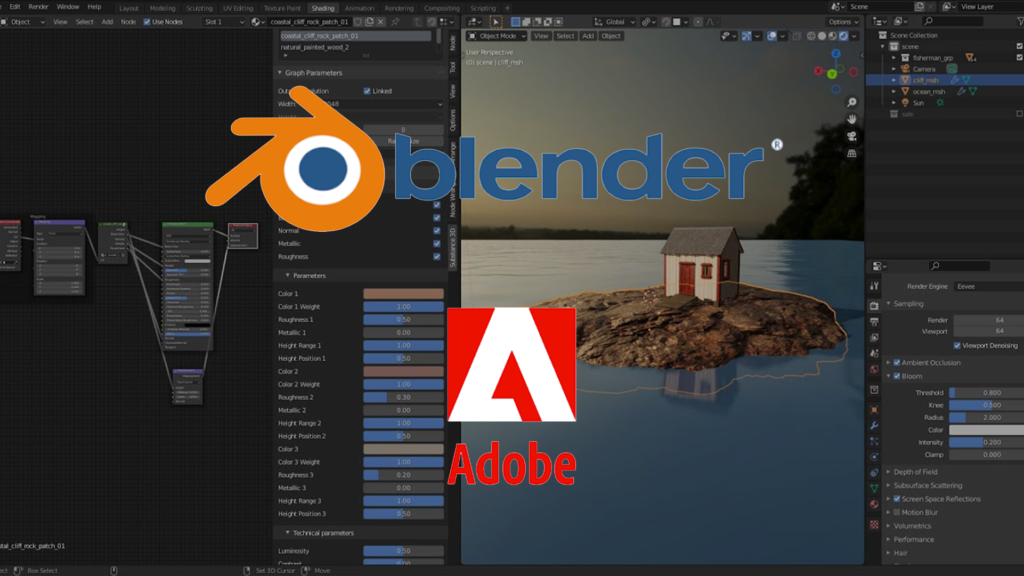Click the Roughness 2 slider
The width and height of the screenshot is (1024, 576).
pyautogui.click(x=403, y=397)
